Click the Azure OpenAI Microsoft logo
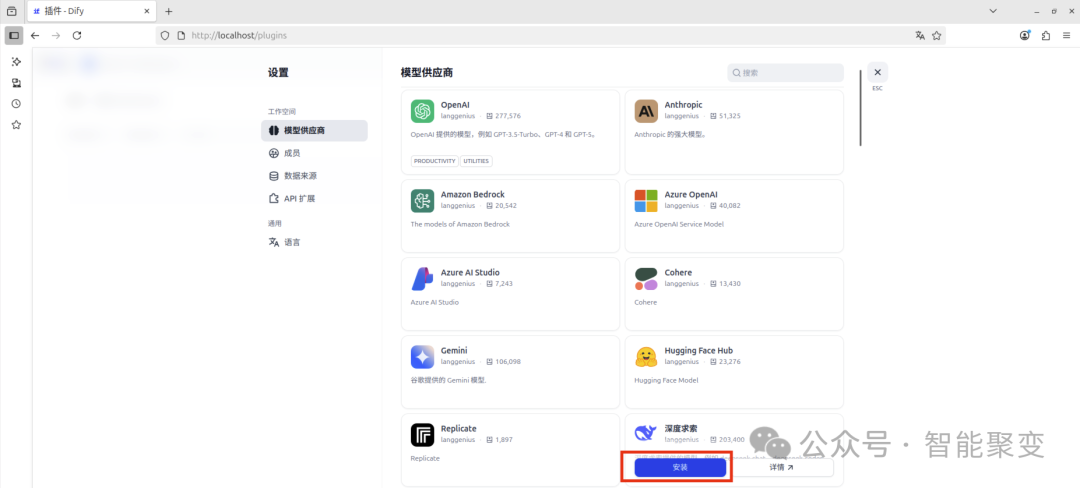 (x=646, y=201)
